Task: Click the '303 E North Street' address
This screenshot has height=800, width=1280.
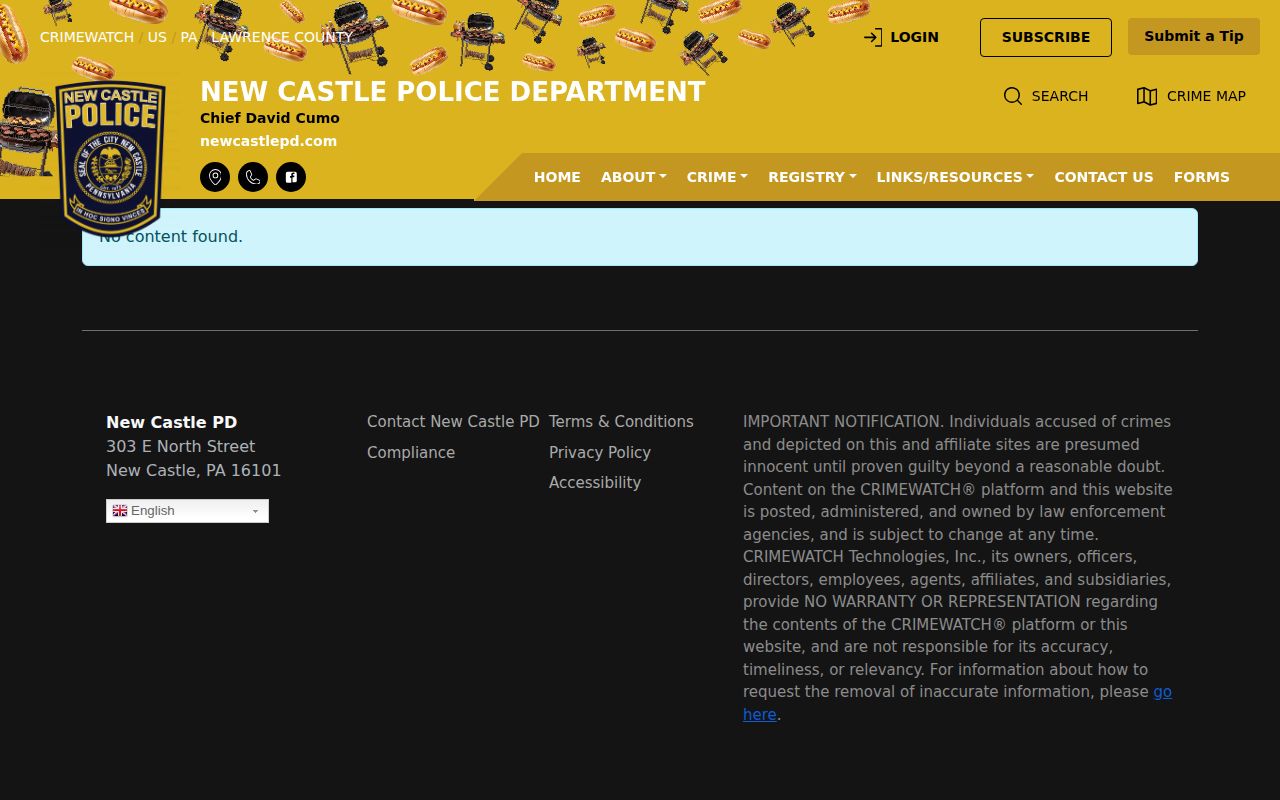Action: click(x=181, y=446)
